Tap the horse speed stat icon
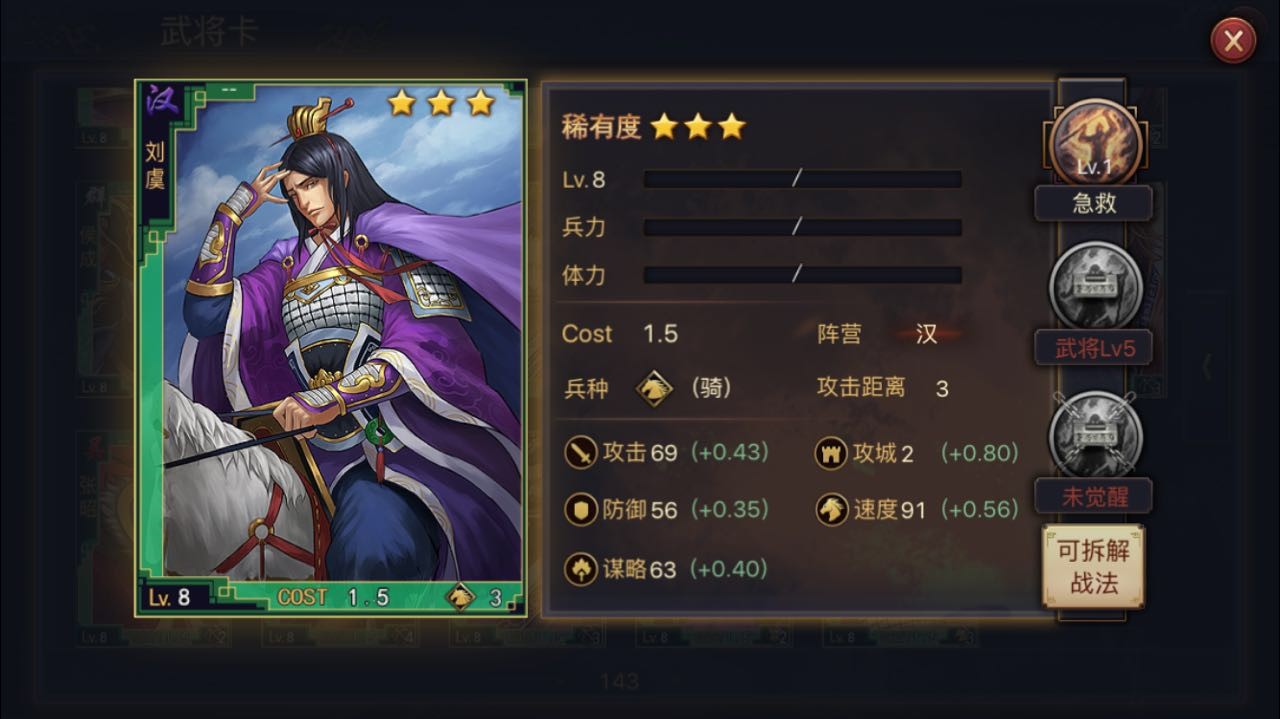 831,510
